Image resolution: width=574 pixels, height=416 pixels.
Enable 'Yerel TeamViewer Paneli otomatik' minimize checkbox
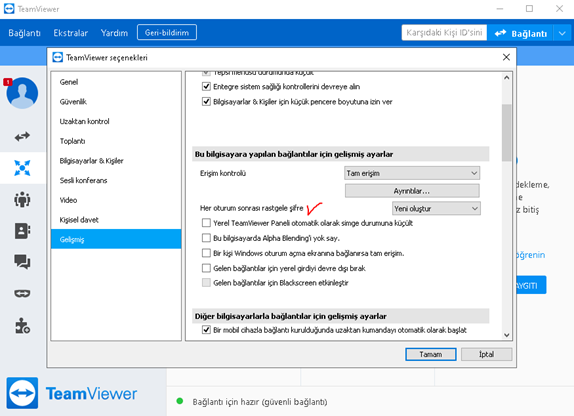point(206,223)
